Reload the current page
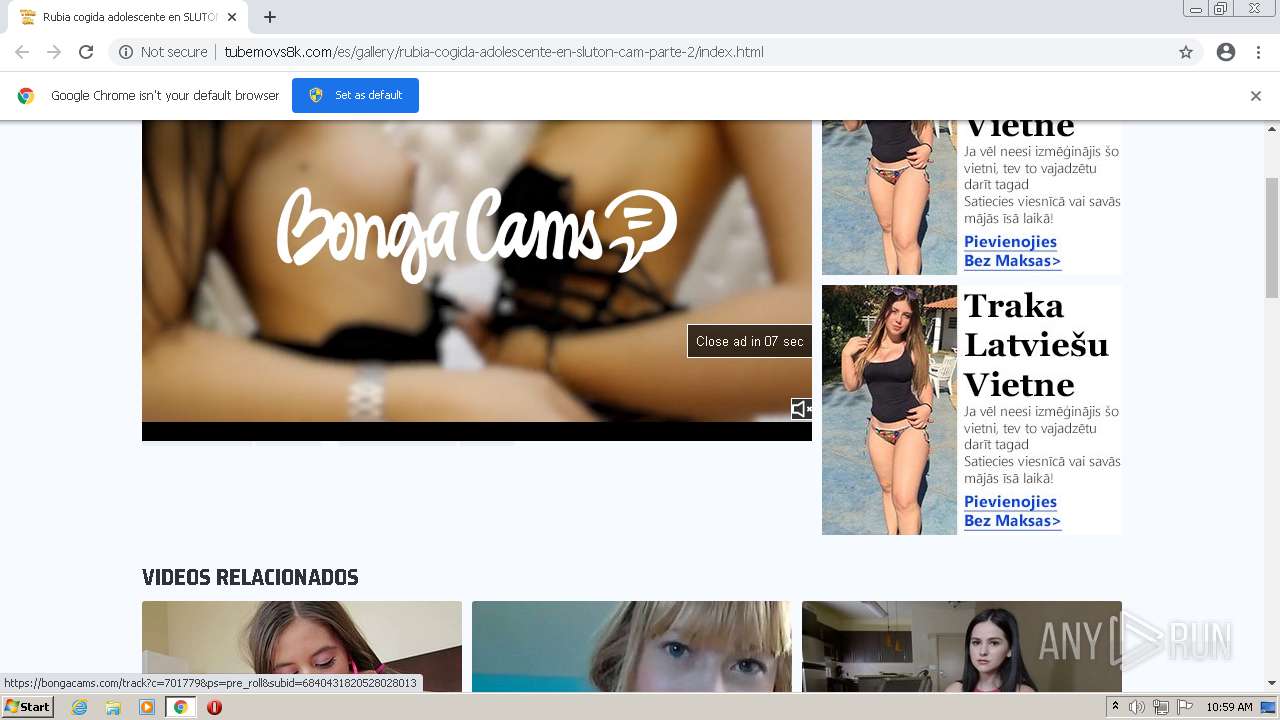 (x=86, y=52)
